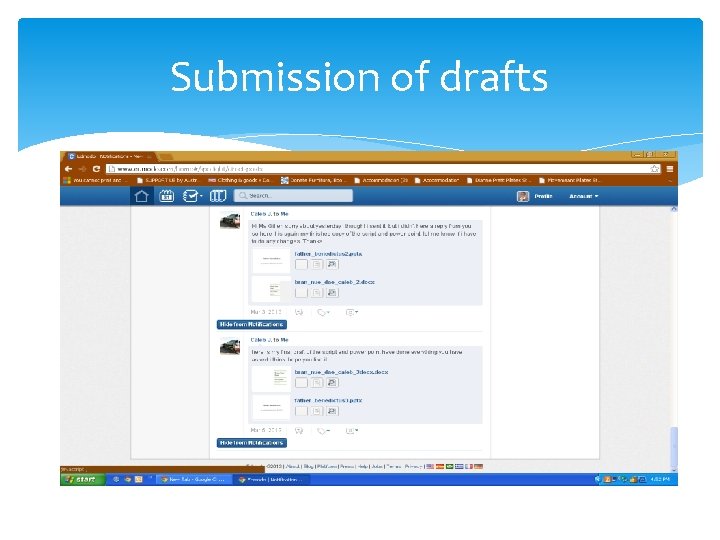Click the preview icon under bran_nue_dae_caleb_3 file
Image resolution: width=720 pixels, height=540 pixels.
[332, 383]
